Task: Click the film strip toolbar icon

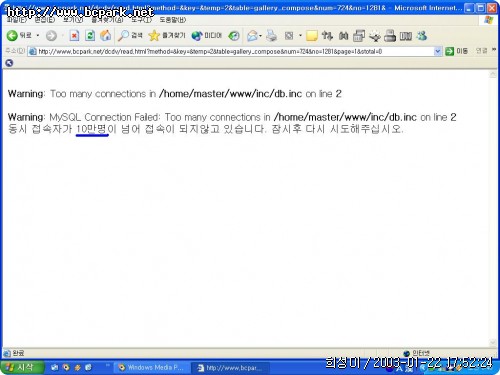Action: coord(406,36)
